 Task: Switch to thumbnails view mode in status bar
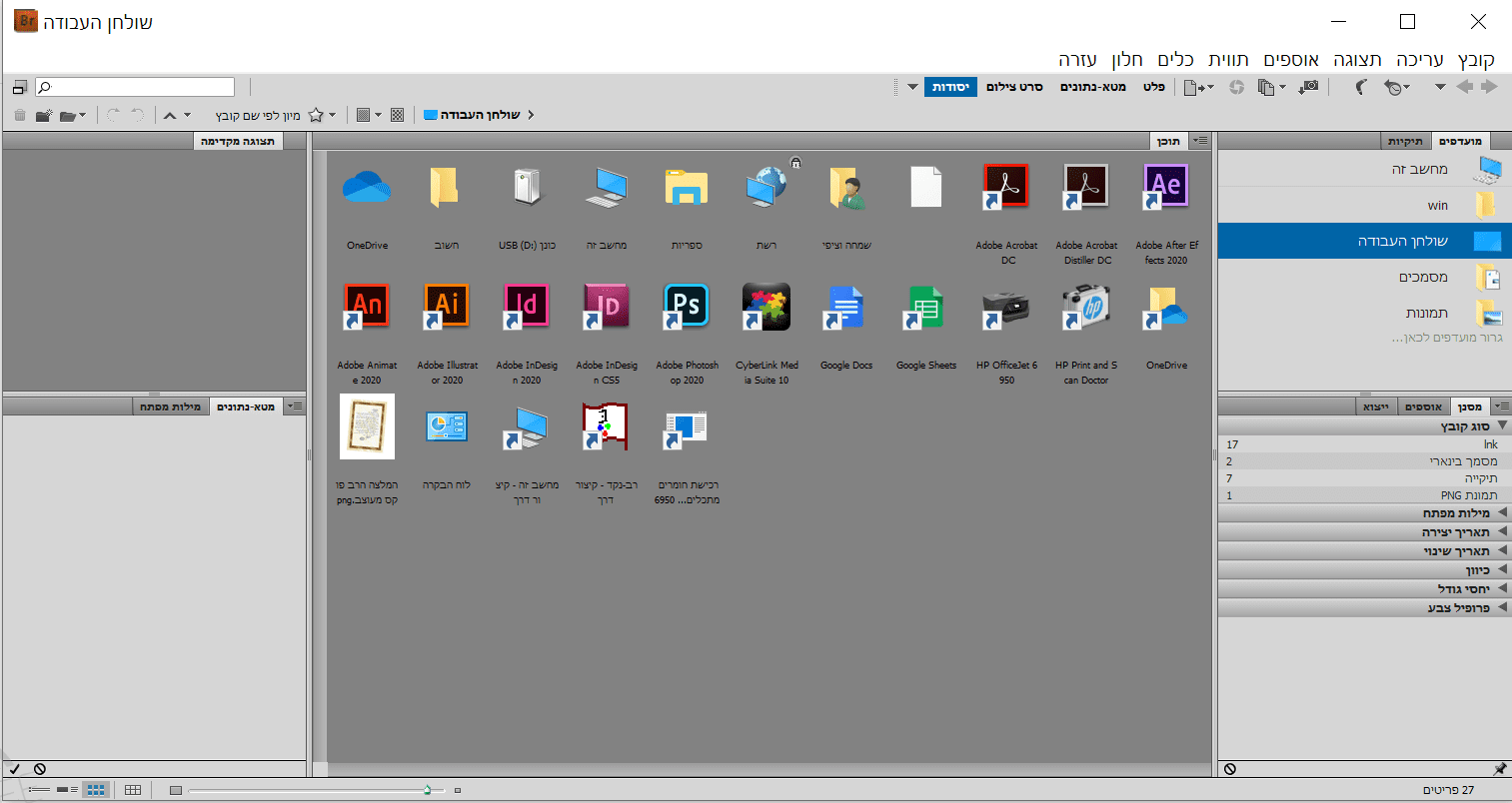point(96,790)
